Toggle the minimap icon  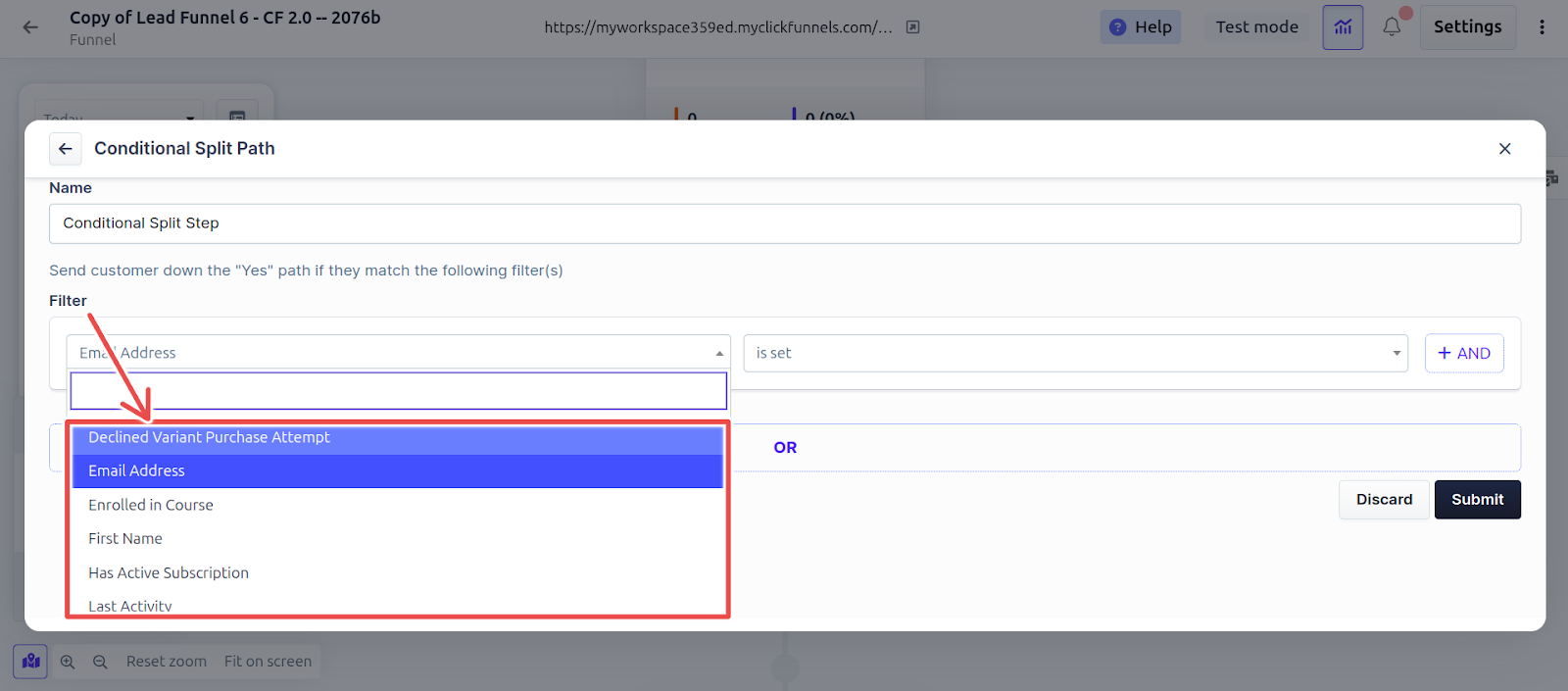pos(31,662)
